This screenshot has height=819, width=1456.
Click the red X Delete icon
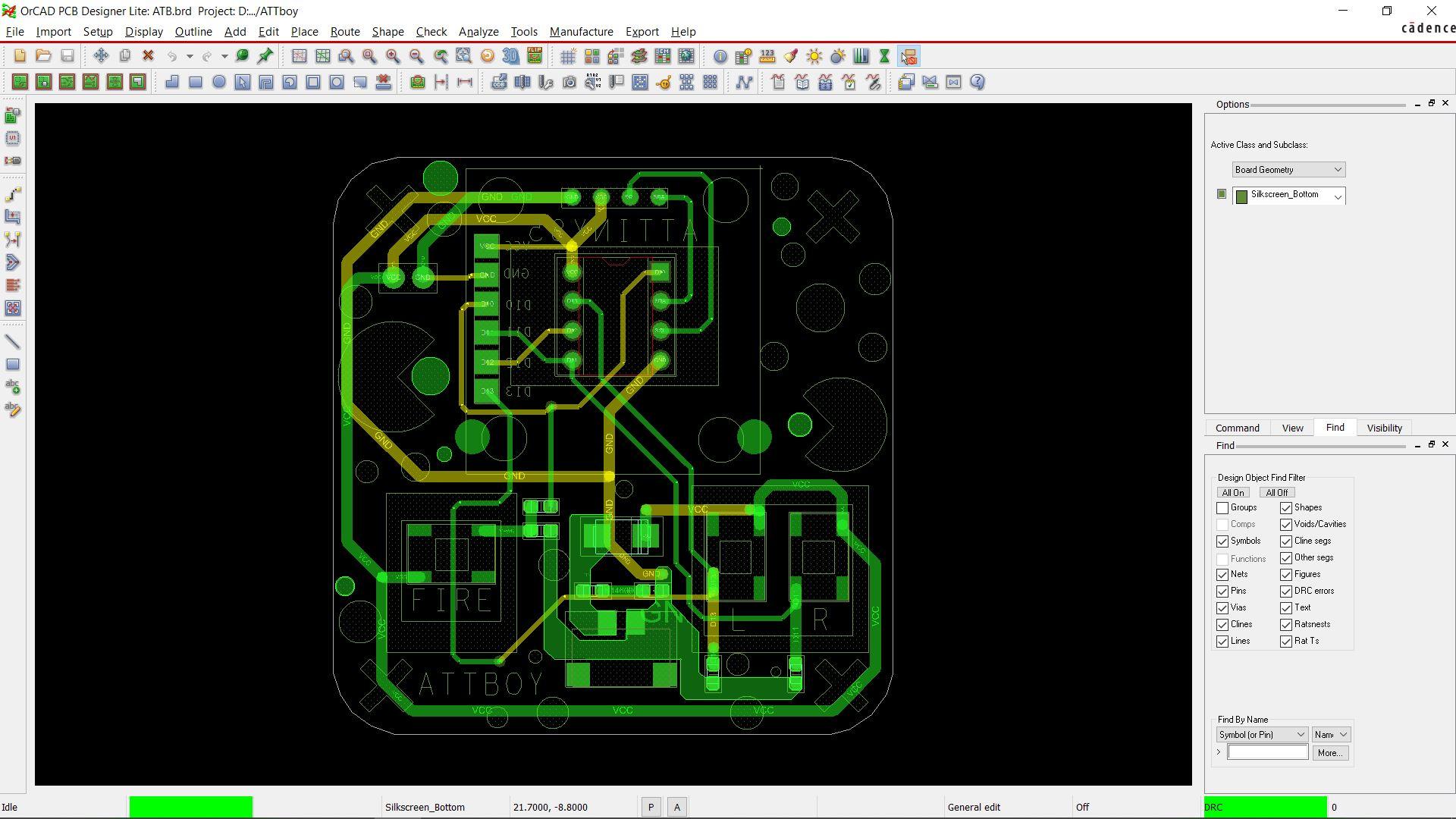point(149,56)
